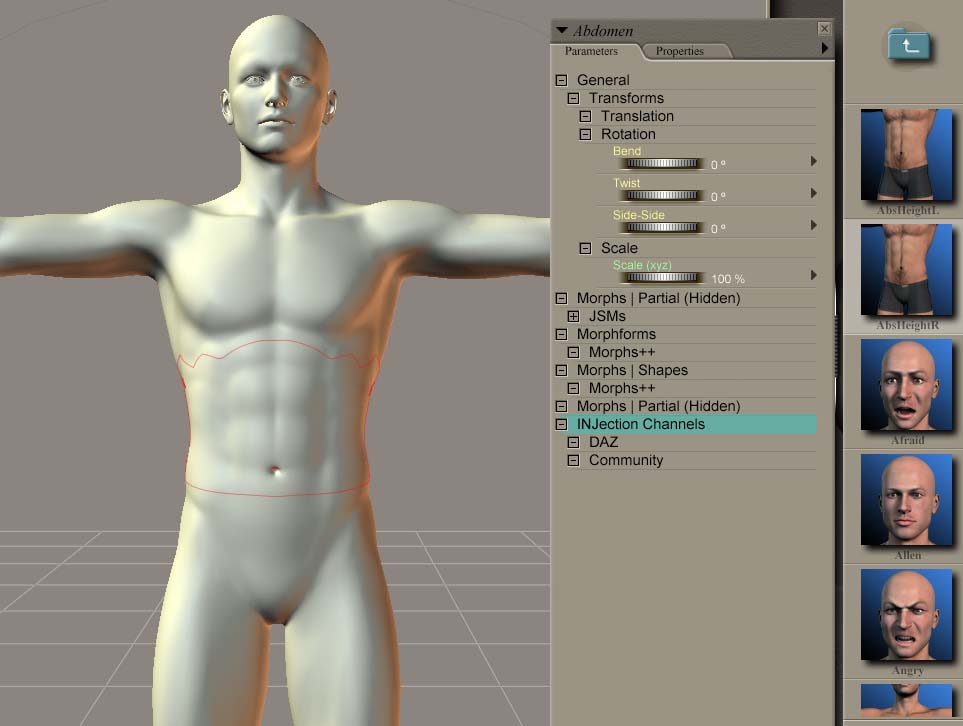Click the Twist value 0°
The height and width of the screenshot is (726, 963).
pyautogui.click(x=718, y=197)
